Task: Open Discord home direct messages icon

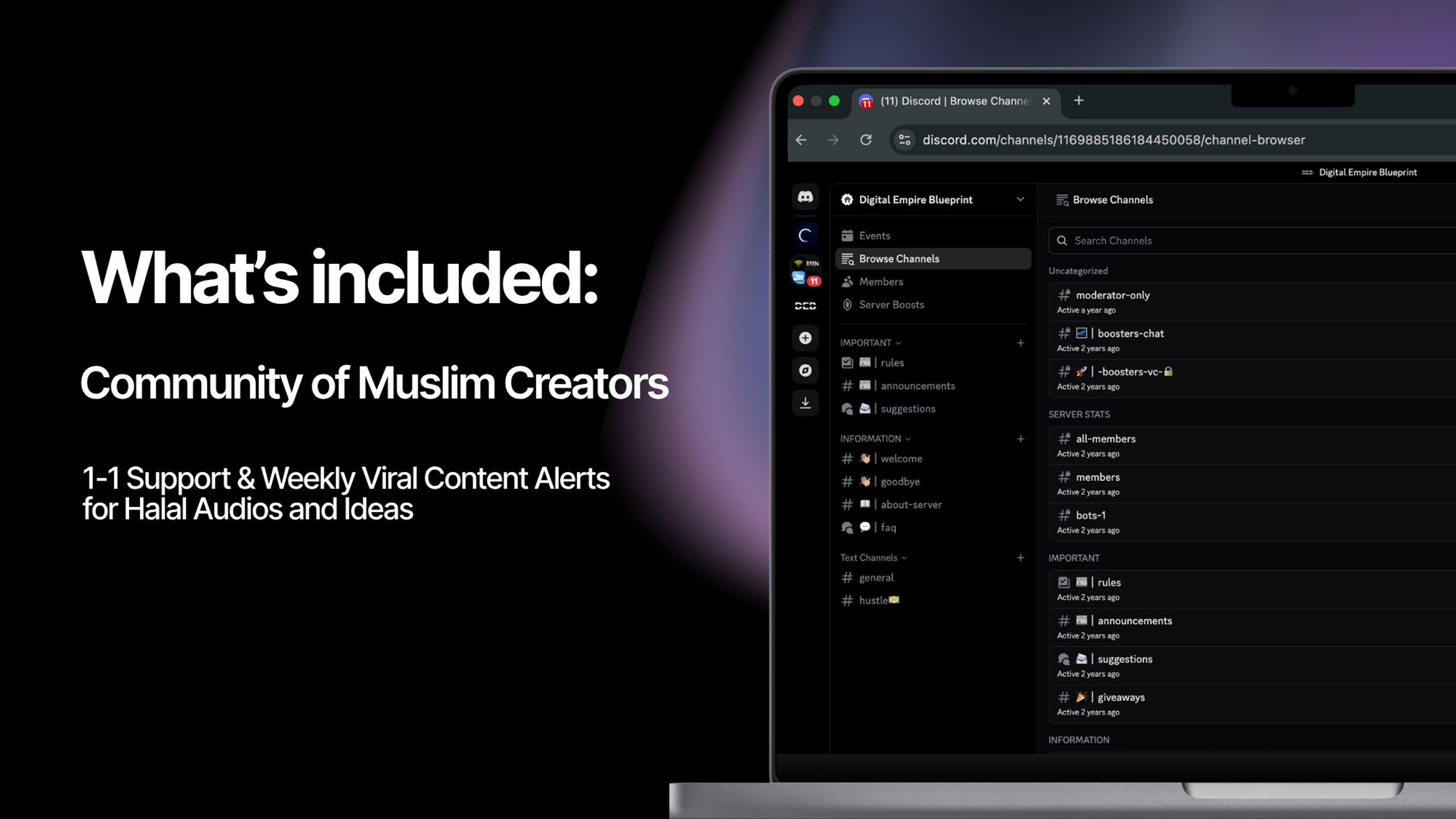Action: [x=805, y=197]
